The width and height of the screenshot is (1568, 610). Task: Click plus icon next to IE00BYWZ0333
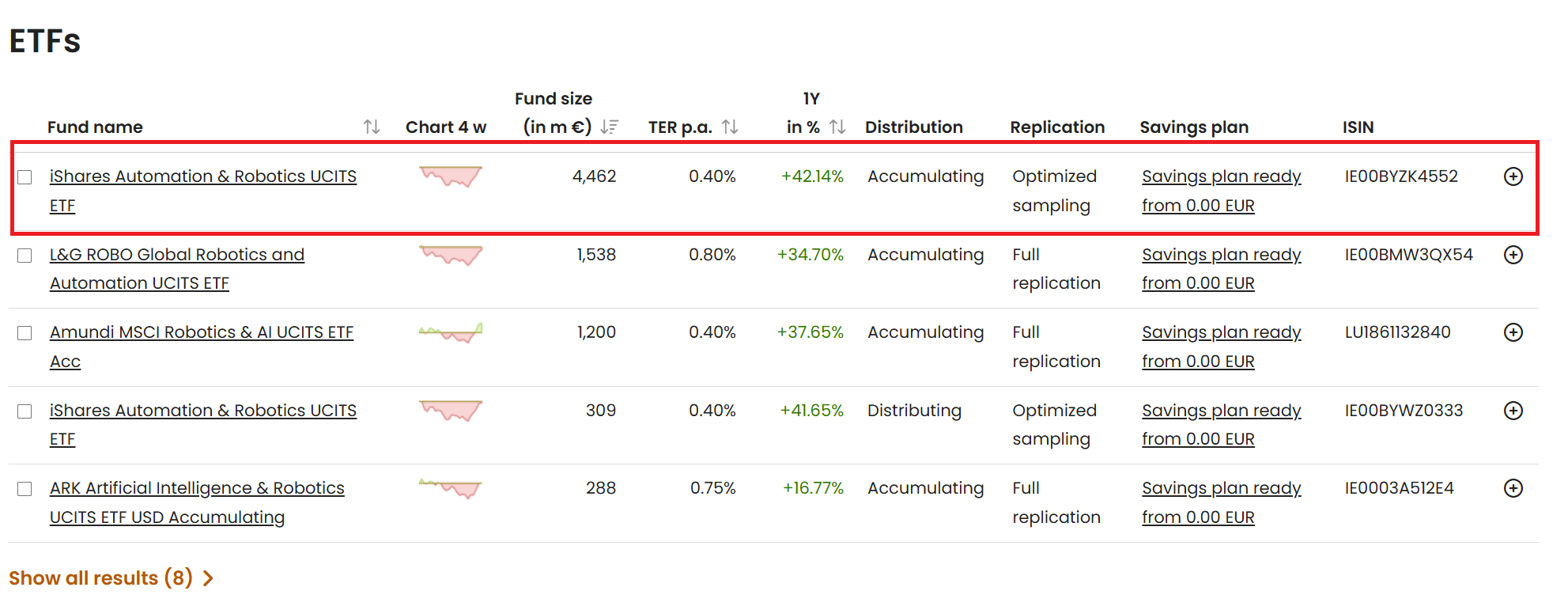pos(1513,411)
